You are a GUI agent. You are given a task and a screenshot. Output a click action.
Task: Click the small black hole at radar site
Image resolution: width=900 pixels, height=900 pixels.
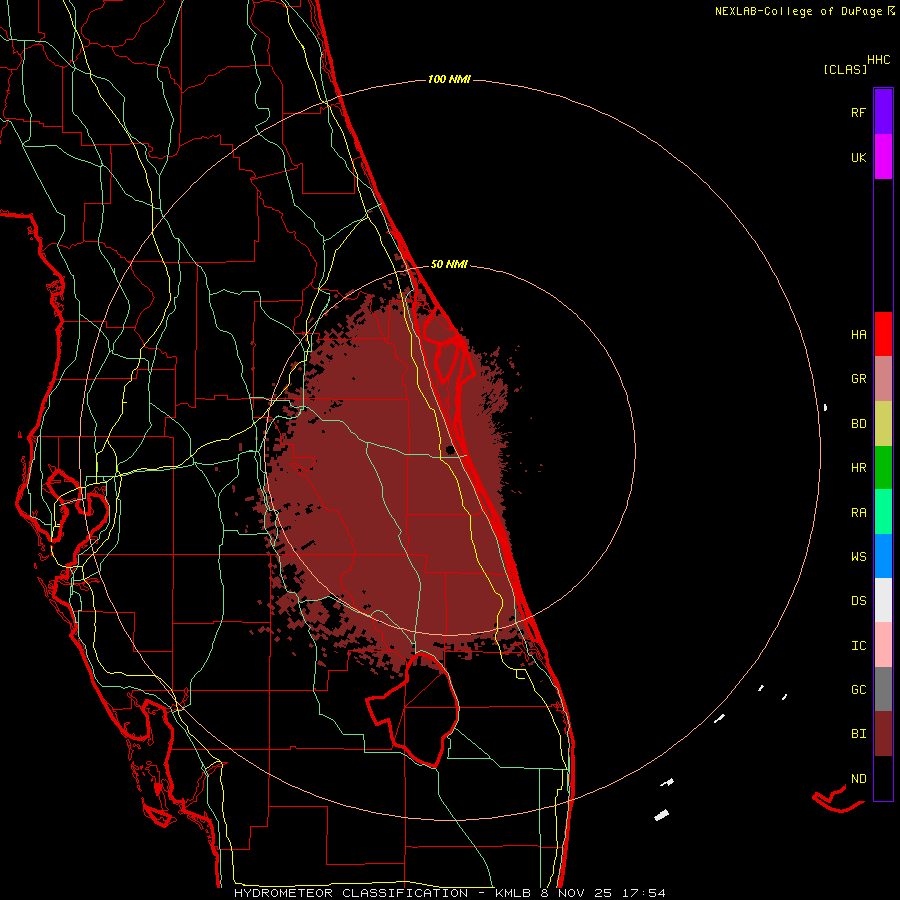tap(451, 449)
